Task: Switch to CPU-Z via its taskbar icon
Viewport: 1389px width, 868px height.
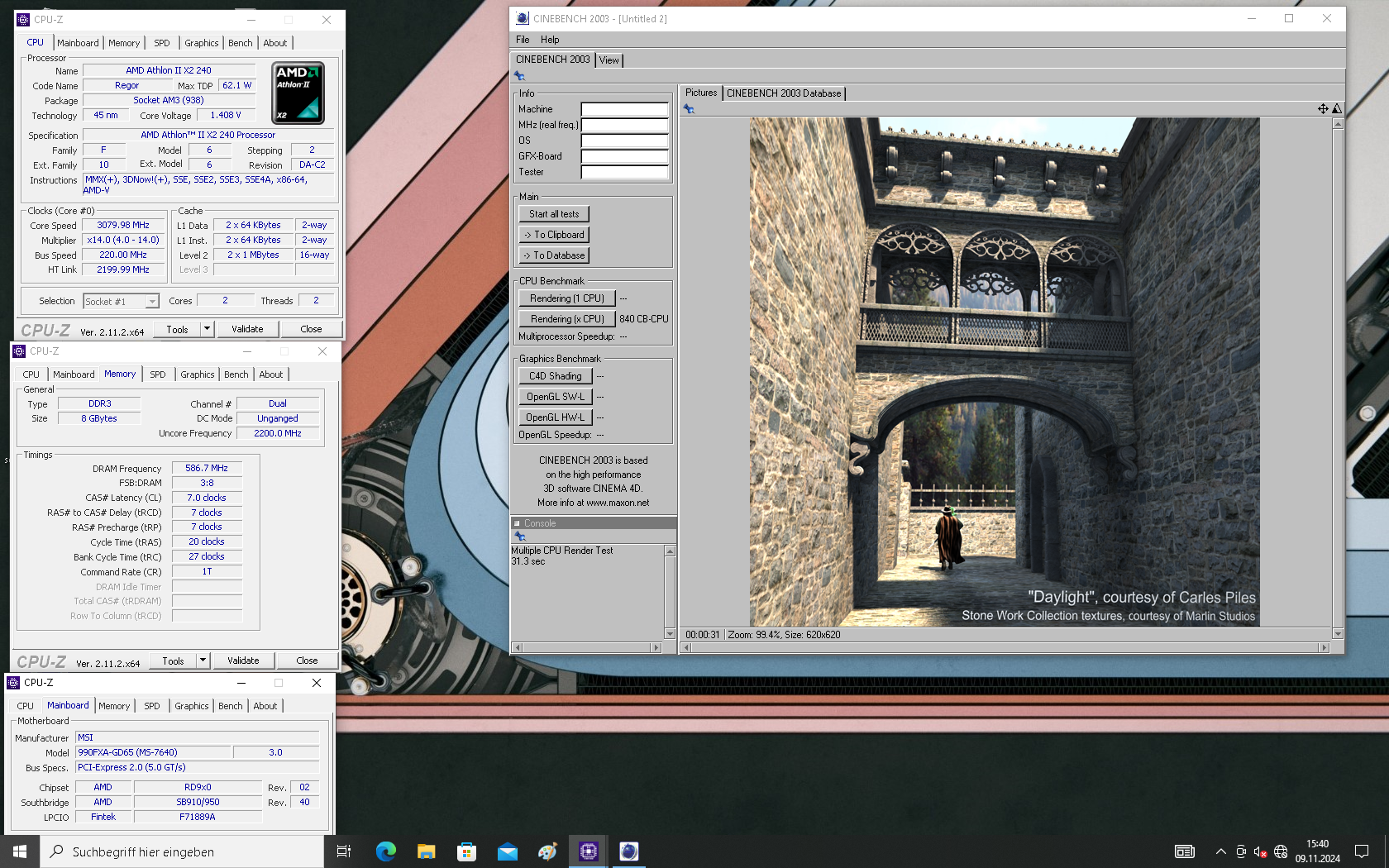Action: (x=588, y=851)
